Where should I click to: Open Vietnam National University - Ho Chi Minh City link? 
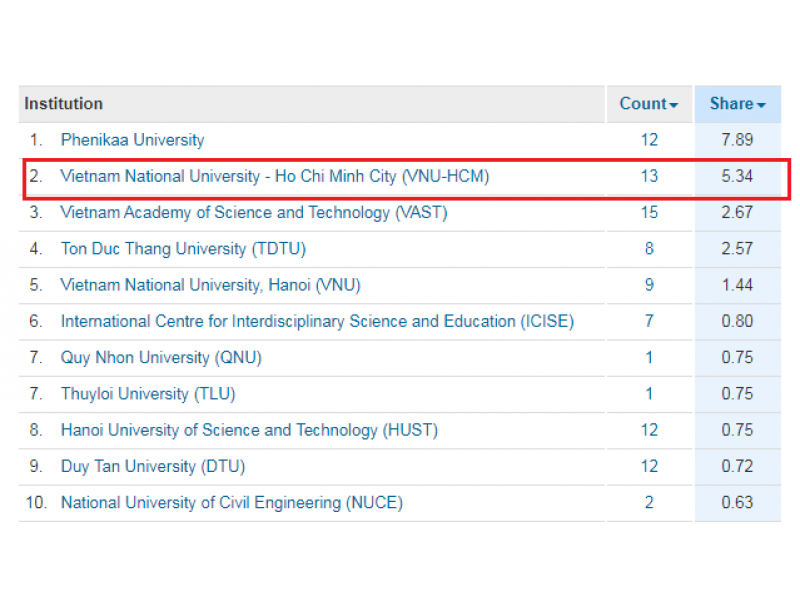click(275, 176)
